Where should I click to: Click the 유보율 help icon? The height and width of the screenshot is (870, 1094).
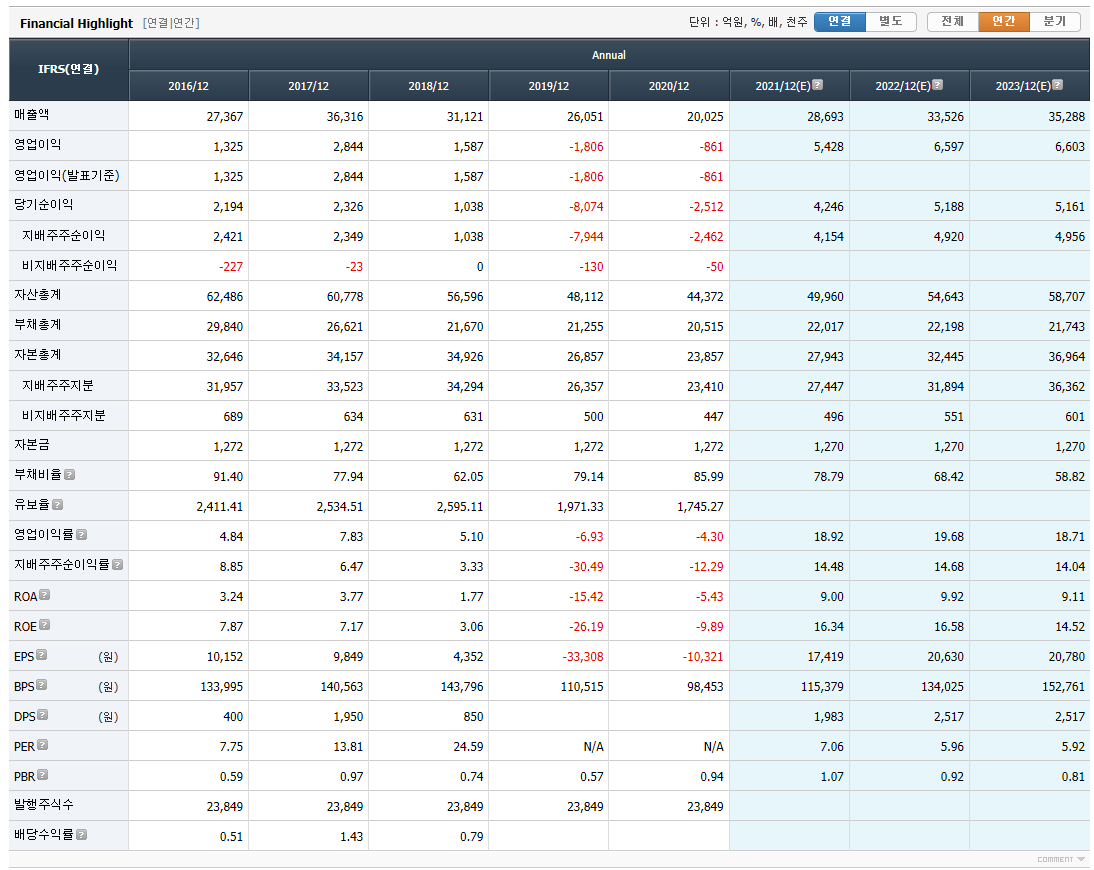(58, 504)
